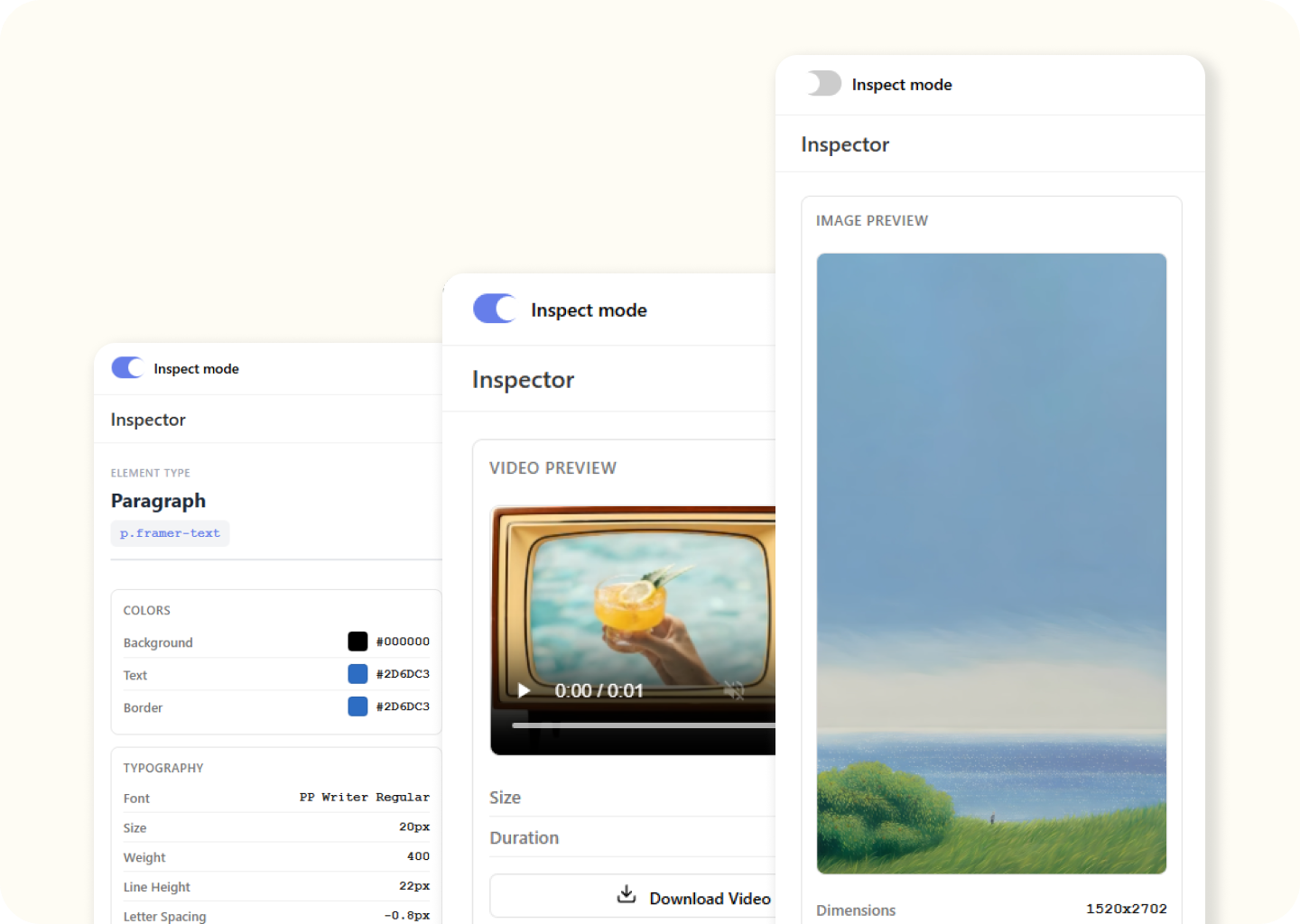
Task: Play the video in the video preview
Action: click(x=524, y=691)
